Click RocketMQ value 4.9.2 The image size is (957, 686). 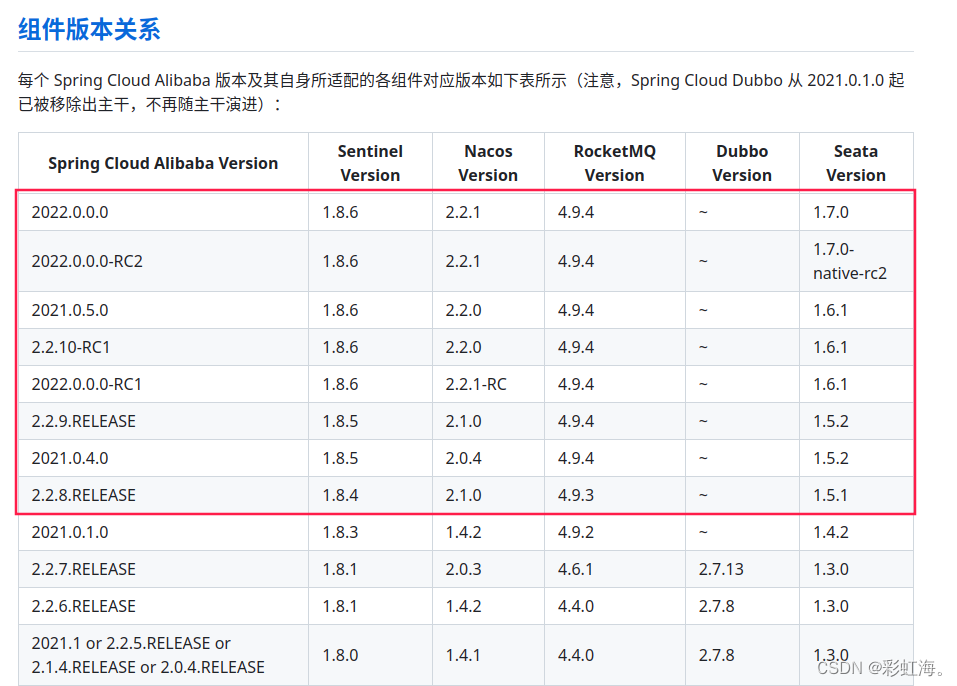tap(576, 532)
